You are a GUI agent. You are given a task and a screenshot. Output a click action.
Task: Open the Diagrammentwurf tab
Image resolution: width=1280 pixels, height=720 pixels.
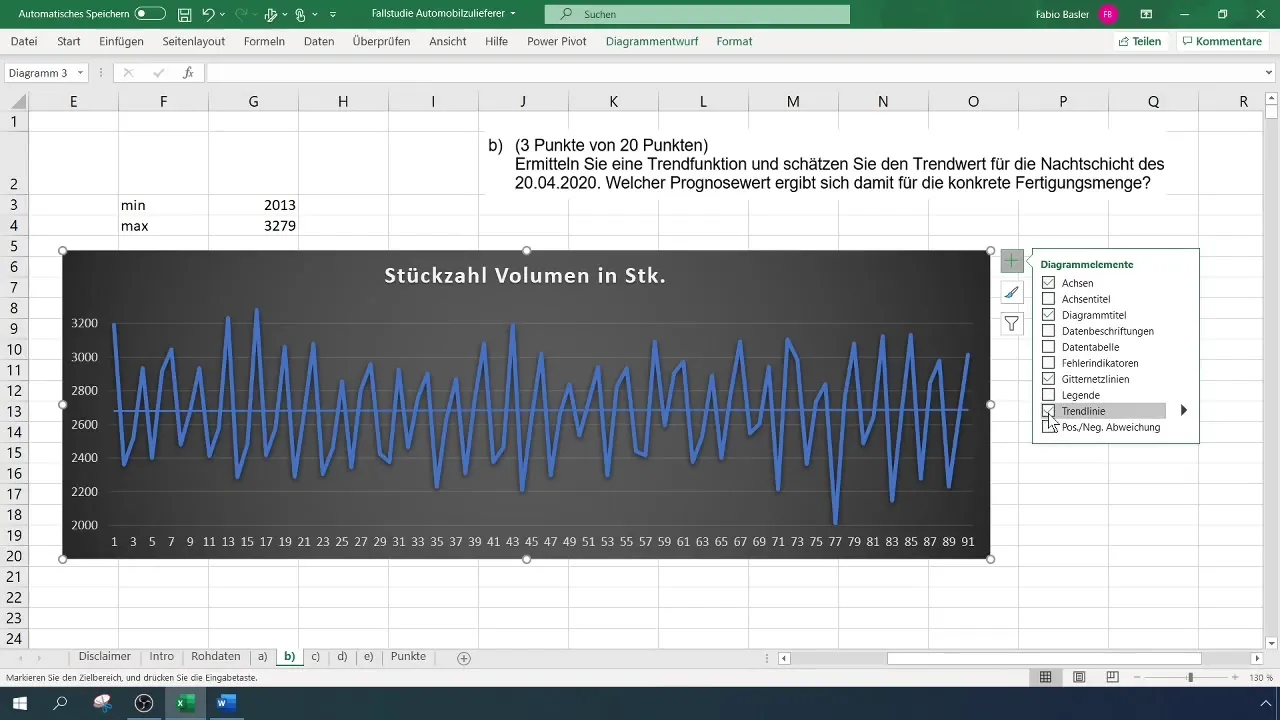[652, 42]
